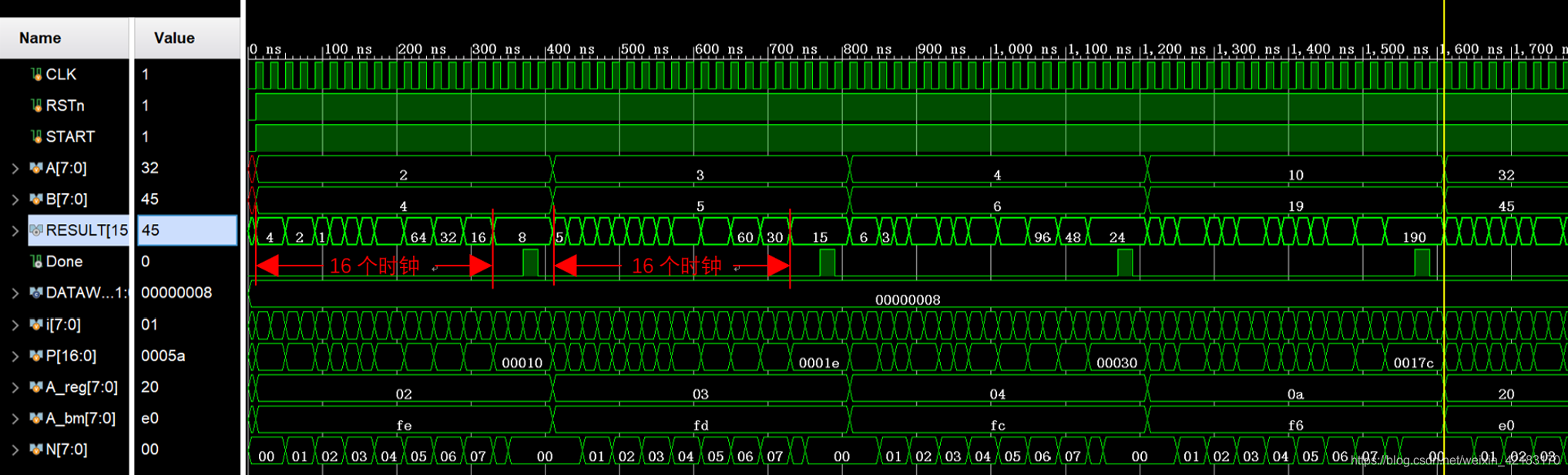Click the DATAW bus icon
Viewport: 1568px width, 475px height.
(x=36, y=293)
